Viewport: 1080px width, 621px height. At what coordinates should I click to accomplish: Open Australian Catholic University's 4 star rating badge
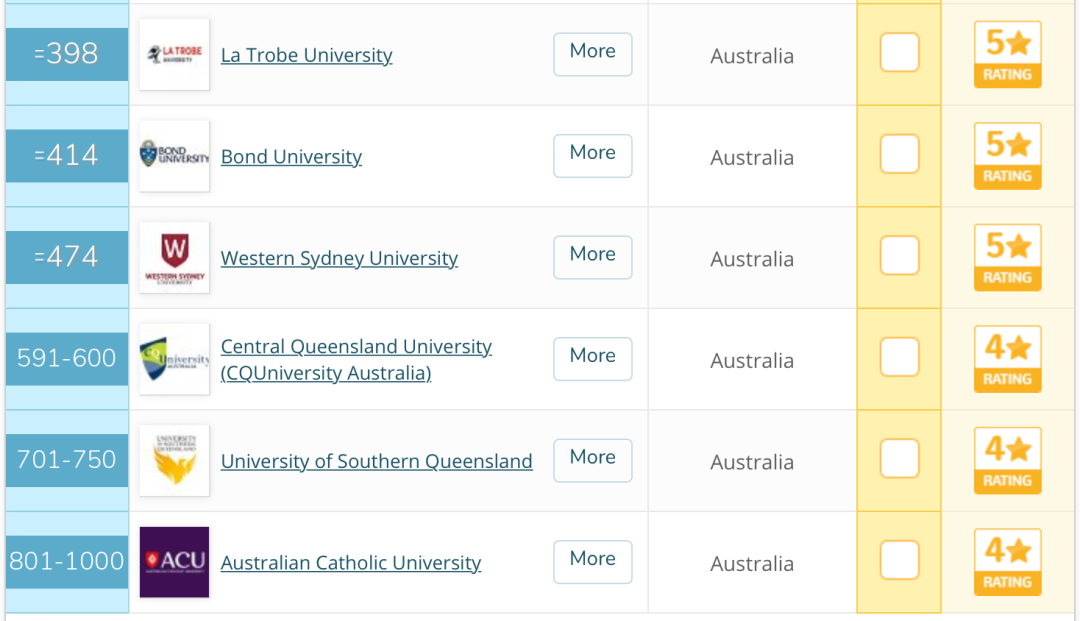[x=1007, y=562]
